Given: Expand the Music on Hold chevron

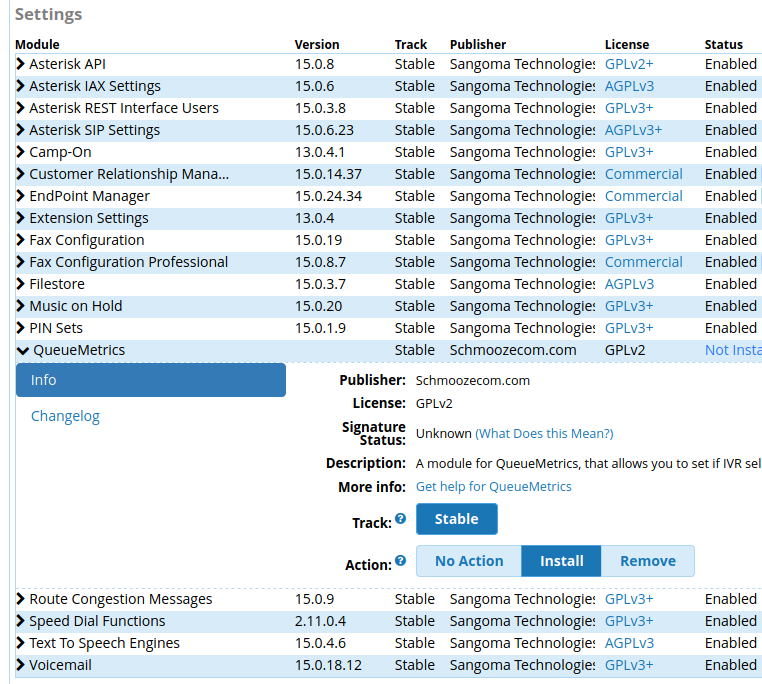Looking at the screenshot, I should click(x=21, y=306).
